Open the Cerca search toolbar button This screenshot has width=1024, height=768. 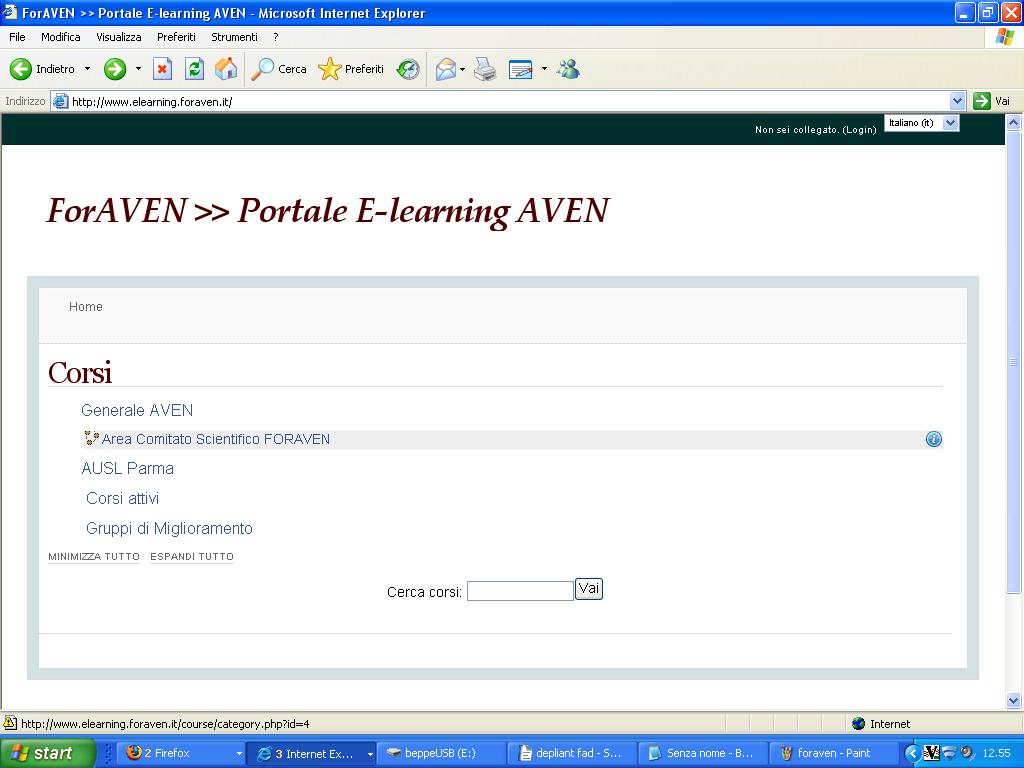click(x=280, y=69)
